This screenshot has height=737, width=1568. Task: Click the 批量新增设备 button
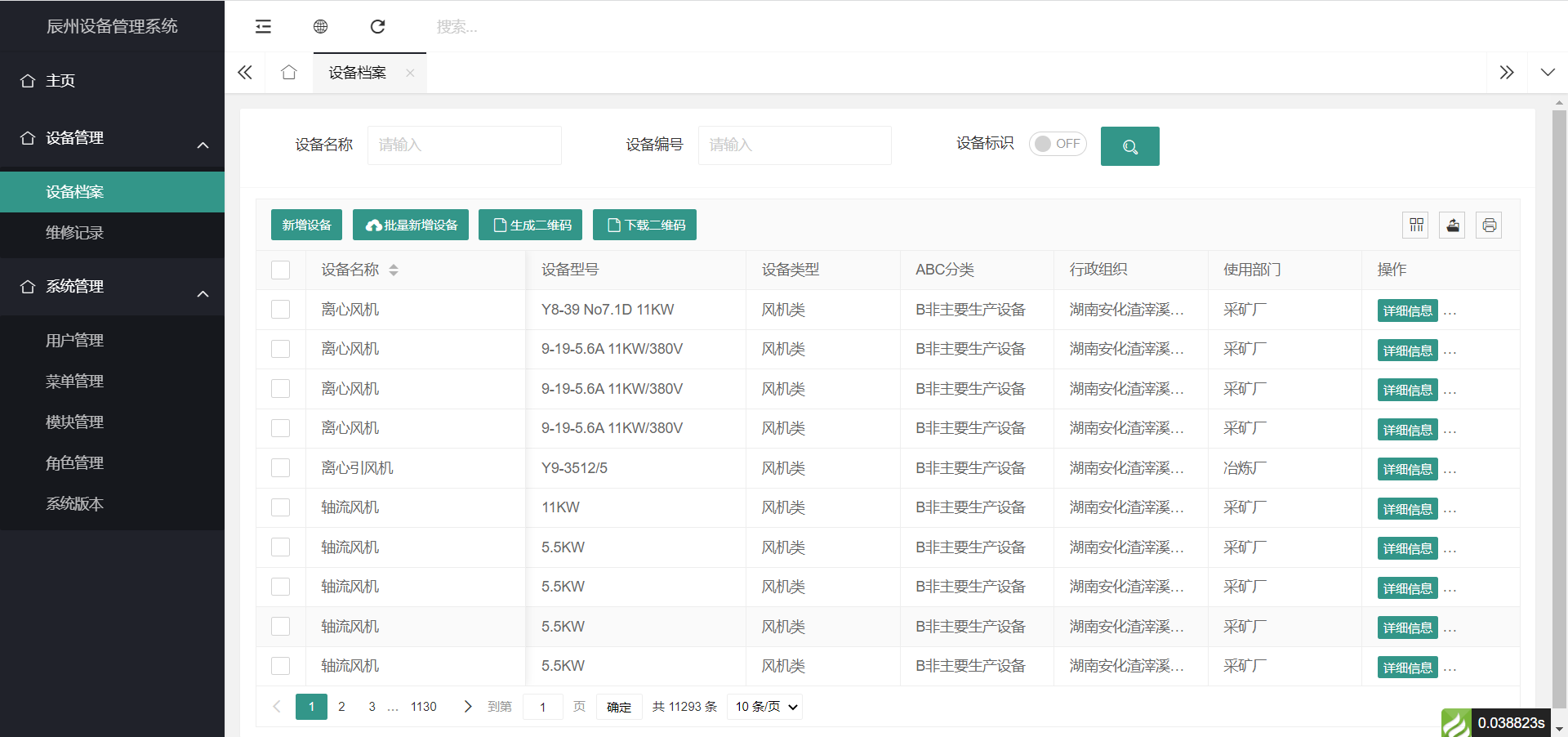pos(411,226)
